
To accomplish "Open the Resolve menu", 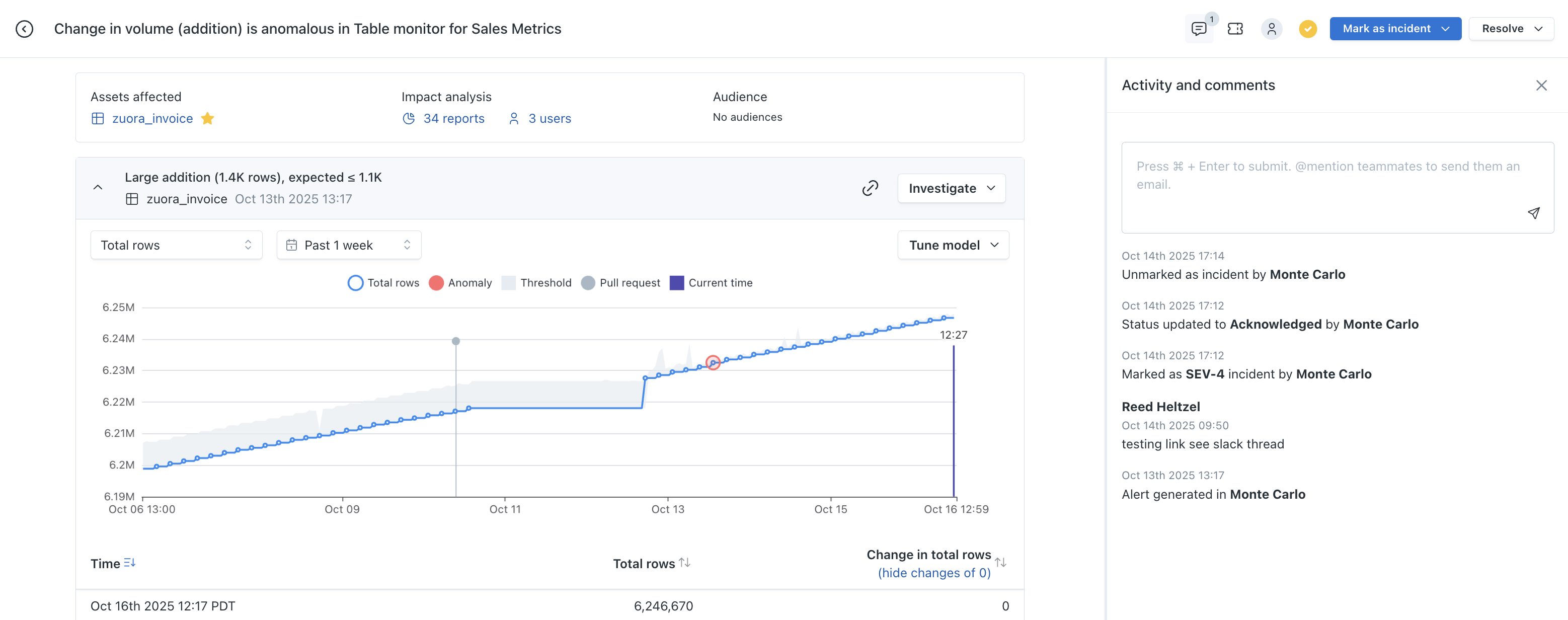I will [x=1511, y=29].
